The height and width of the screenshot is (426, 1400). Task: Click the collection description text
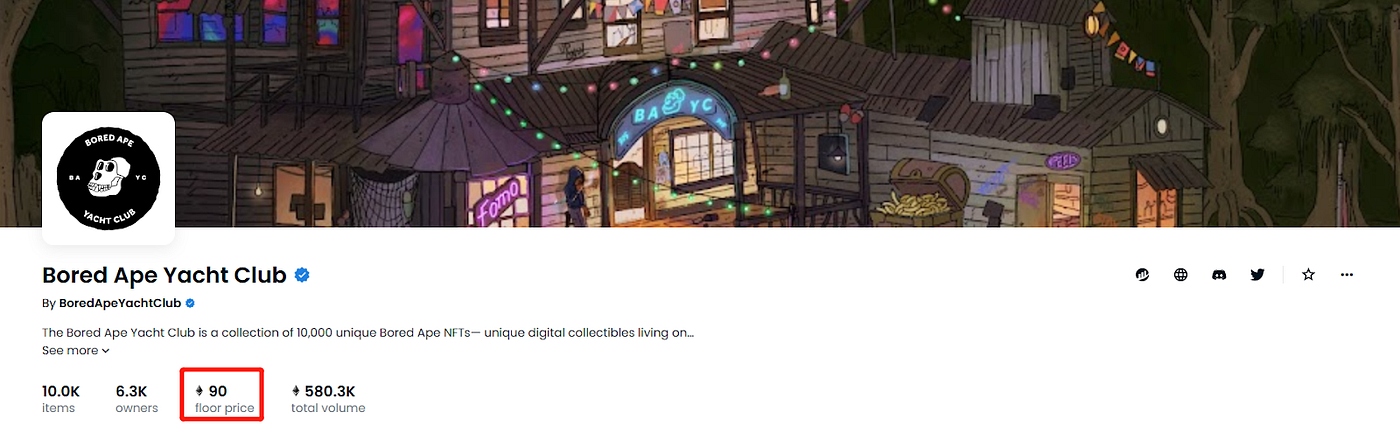368,332
